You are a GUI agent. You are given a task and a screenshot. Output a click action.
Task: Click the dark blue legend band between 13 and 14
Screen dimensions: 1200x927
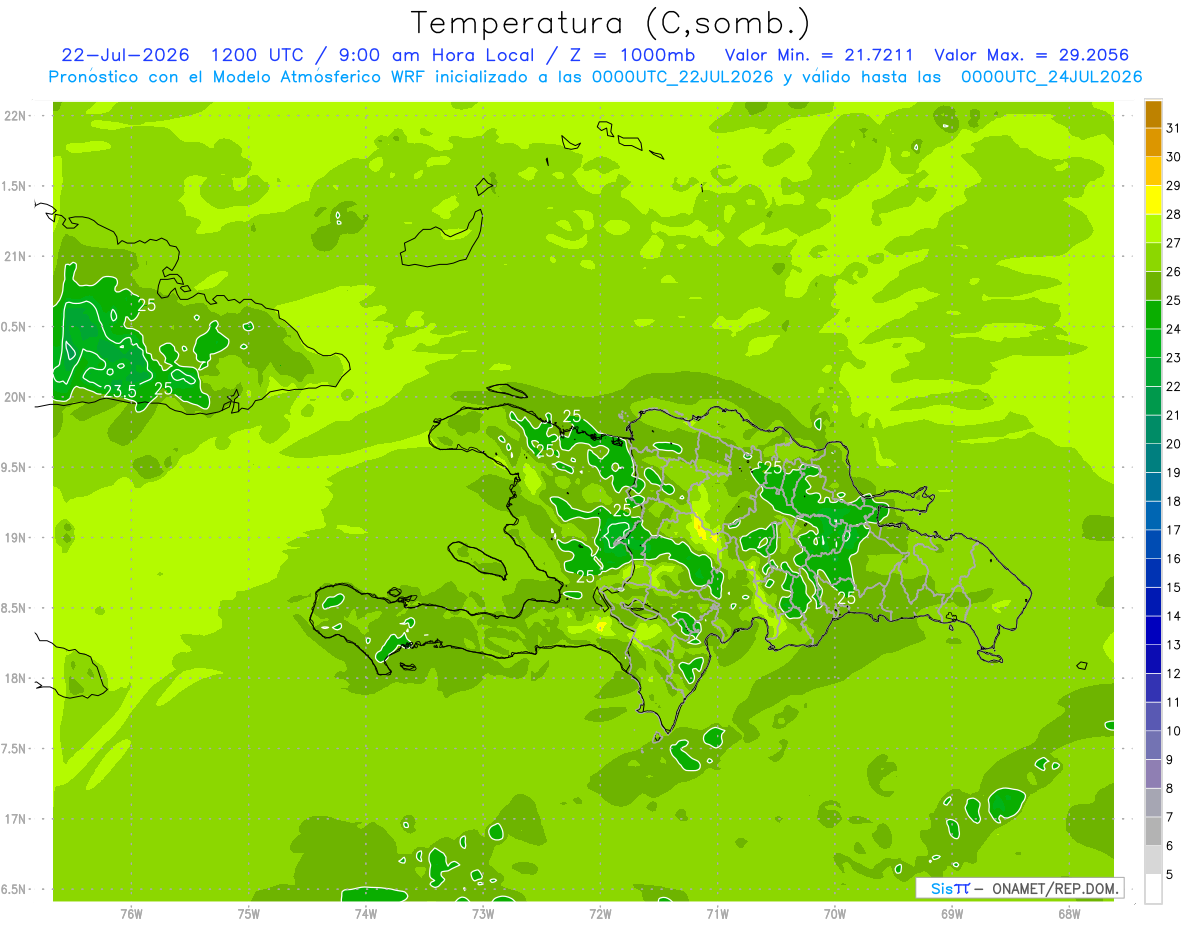[x=1153, y=630]
